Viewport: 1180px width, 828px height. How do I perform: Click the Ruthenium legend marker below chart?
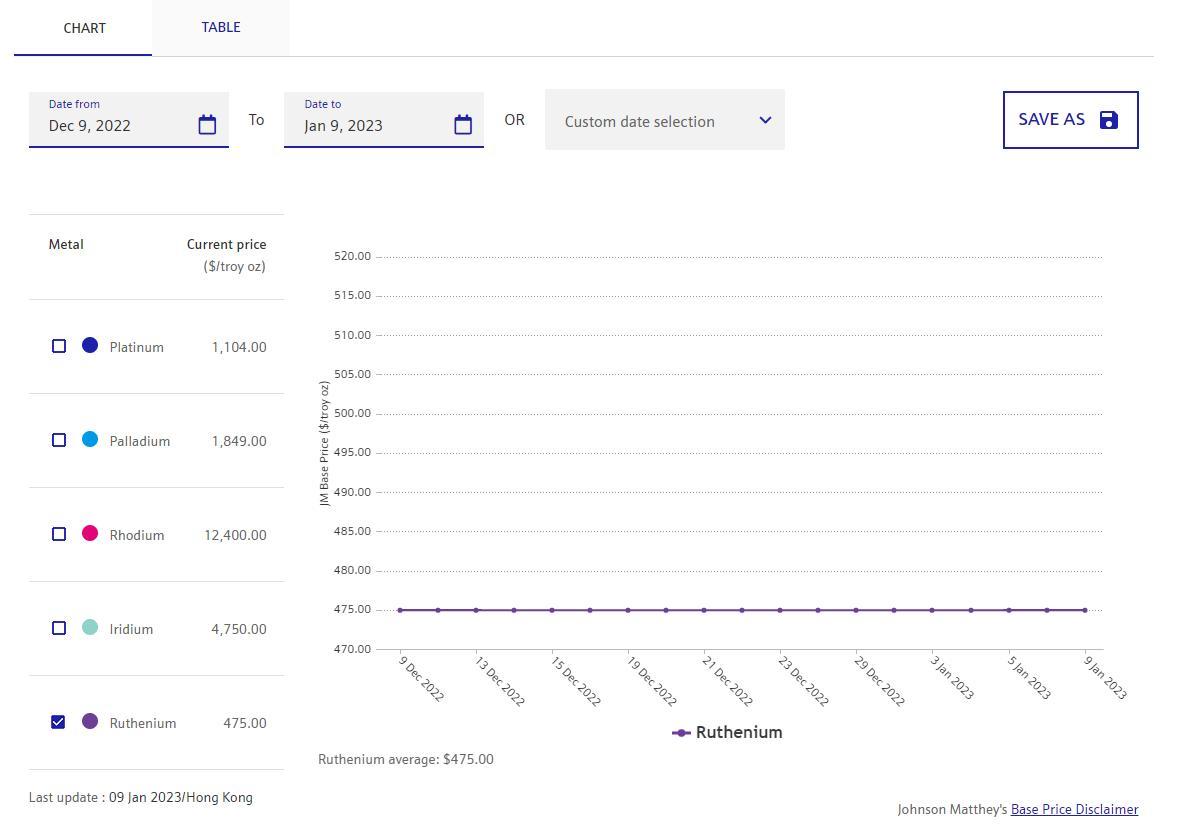click(x=682, y=733)
